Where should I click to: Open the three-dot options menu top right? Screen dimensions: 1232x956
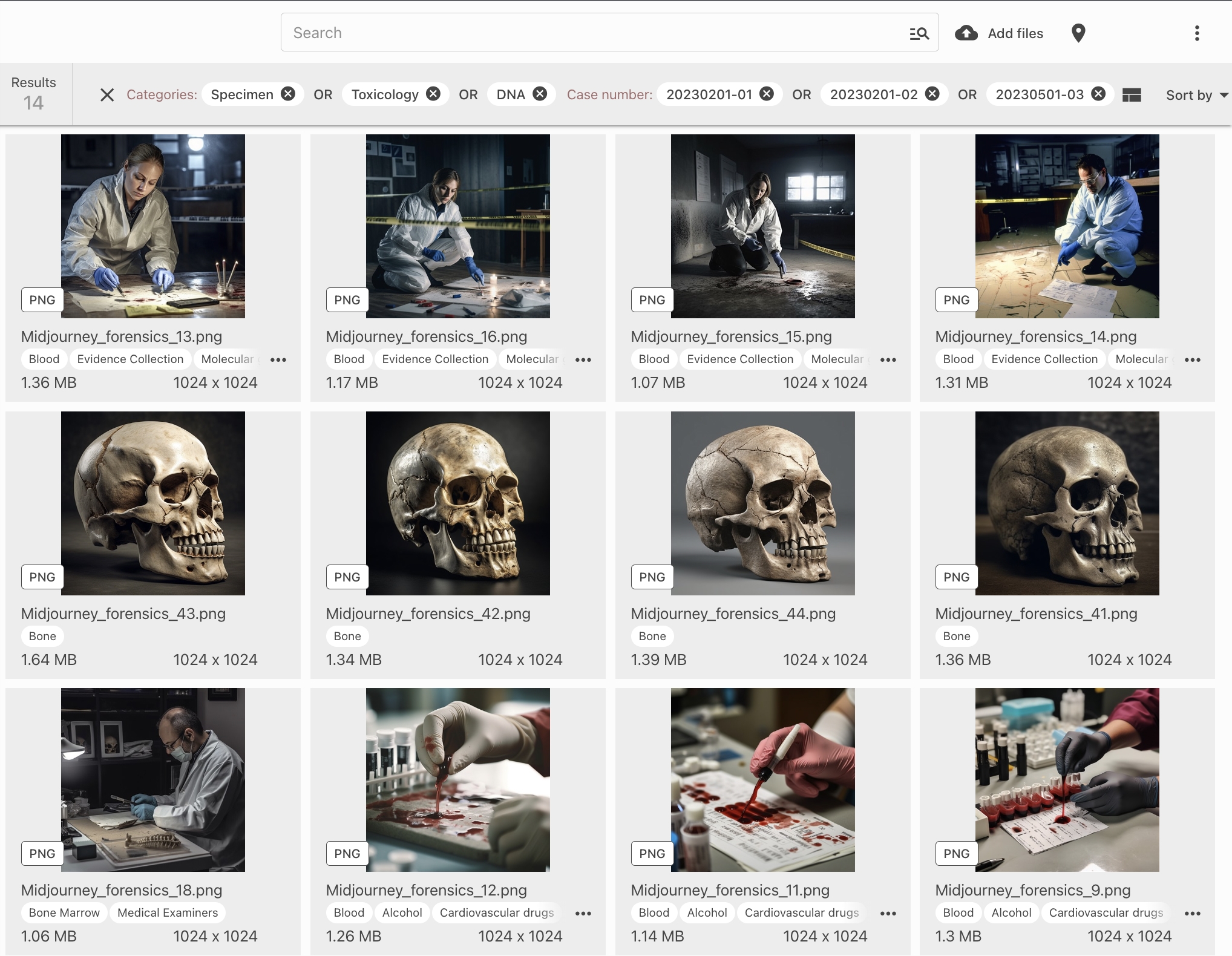click(x=1196, y=33)
